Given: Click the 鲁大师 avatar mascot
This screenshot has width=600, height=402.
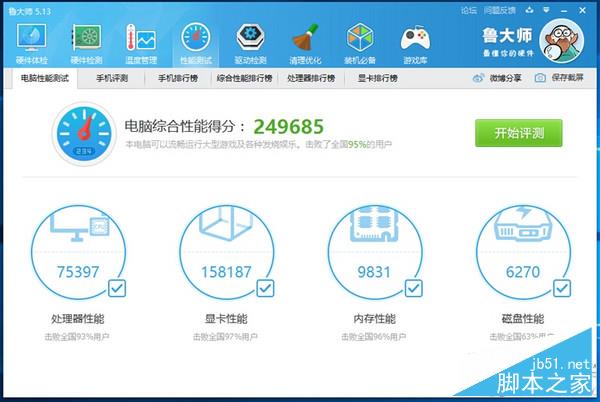Looking at the screenshot, I should coord(561,41).
